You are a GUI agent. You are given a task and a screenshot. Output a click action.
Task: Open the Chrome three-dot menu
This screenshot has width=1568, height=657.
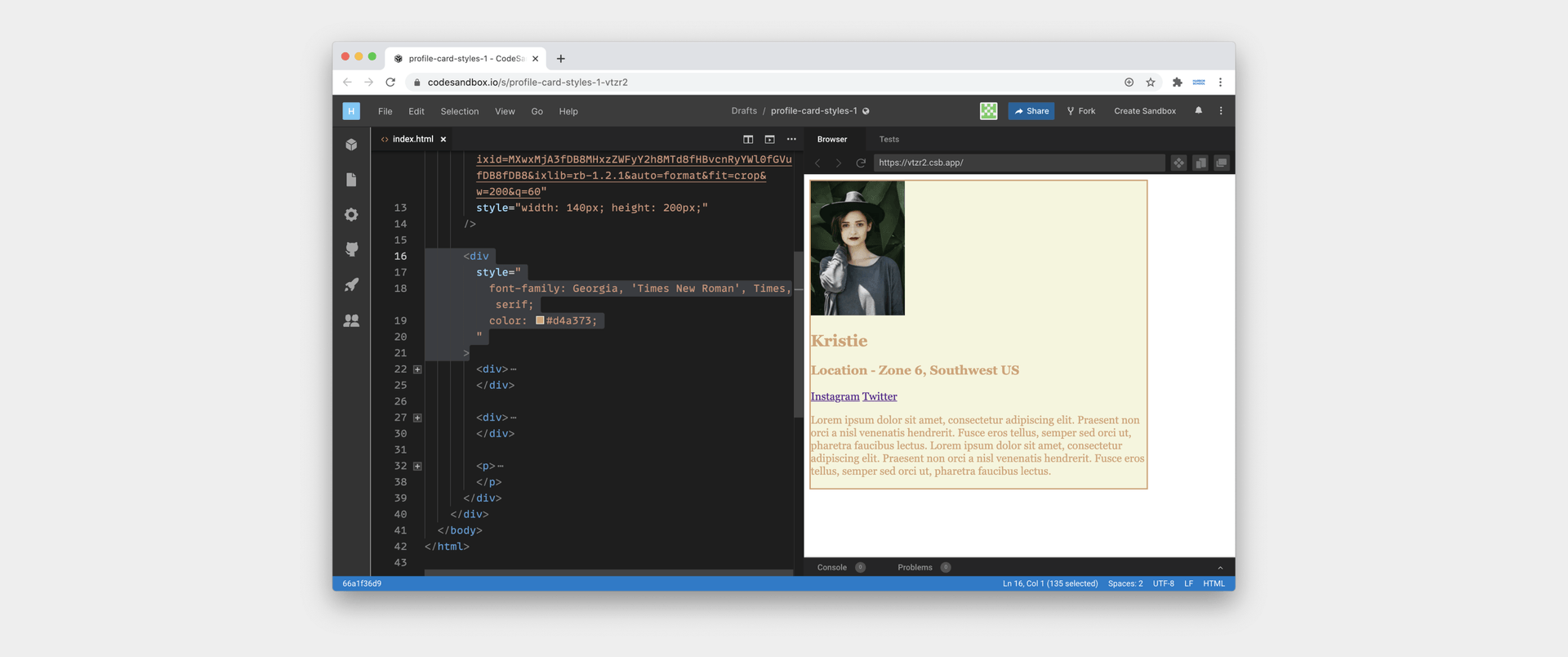(x=1220, y=82)
